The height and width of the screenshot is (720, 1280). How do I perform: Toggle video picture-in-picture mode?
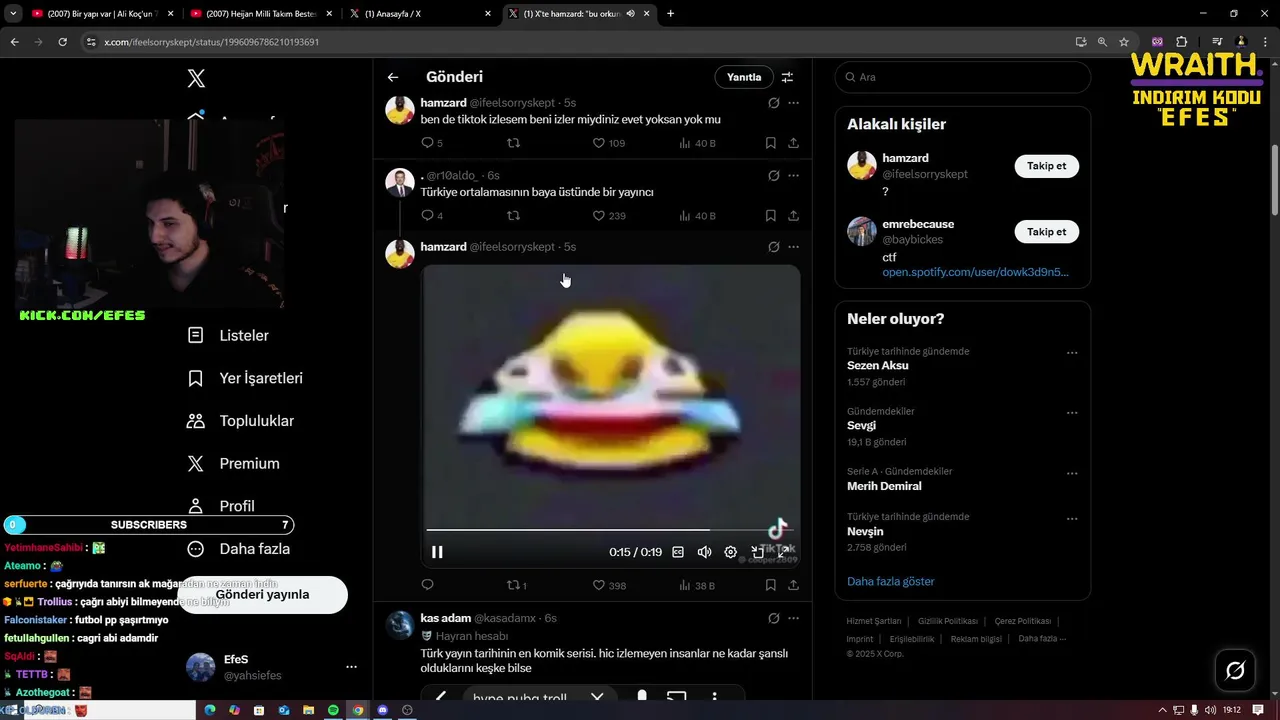(758, 552)
